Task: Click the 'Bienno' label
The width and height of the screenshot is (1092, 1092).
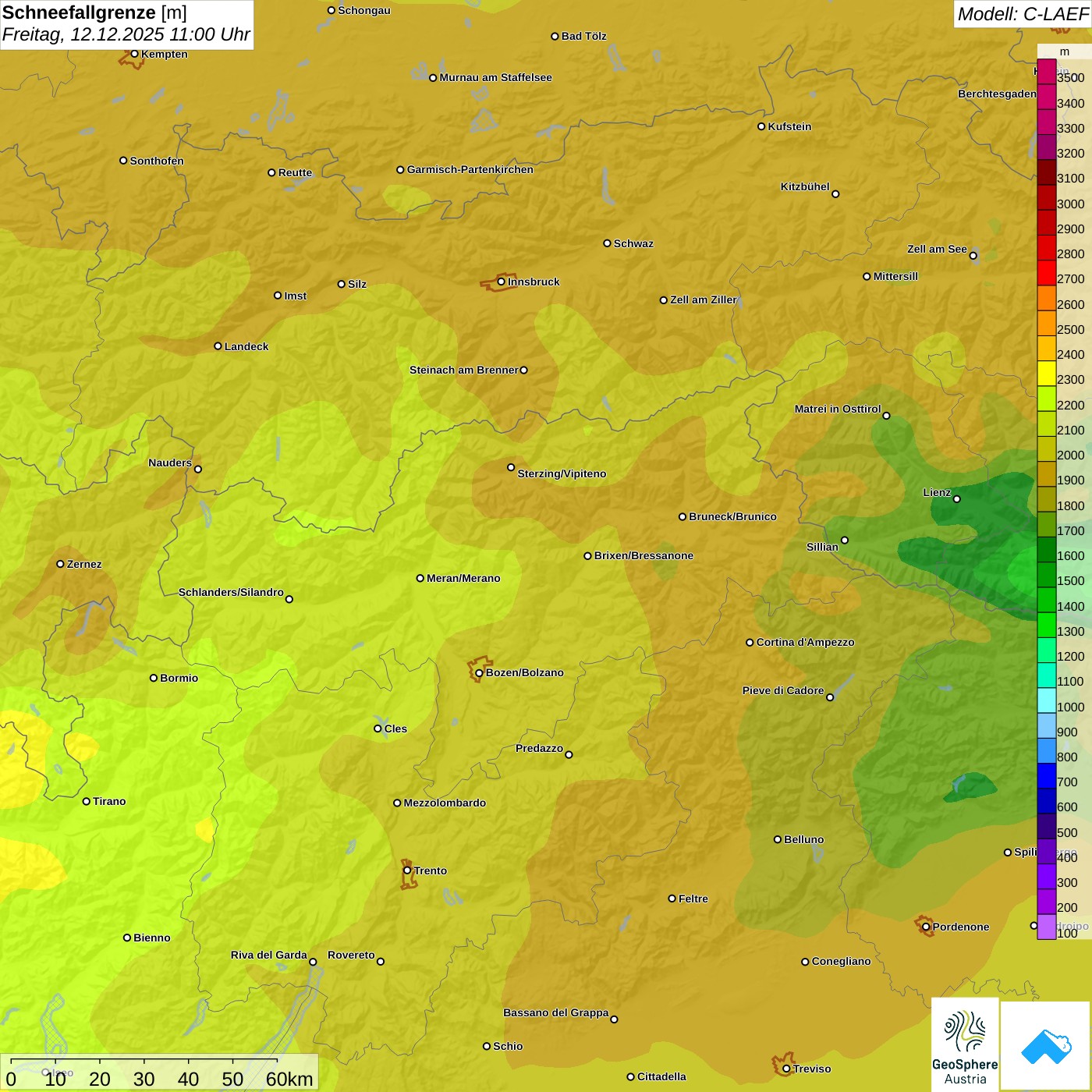Action: click(x=151, y=938)
